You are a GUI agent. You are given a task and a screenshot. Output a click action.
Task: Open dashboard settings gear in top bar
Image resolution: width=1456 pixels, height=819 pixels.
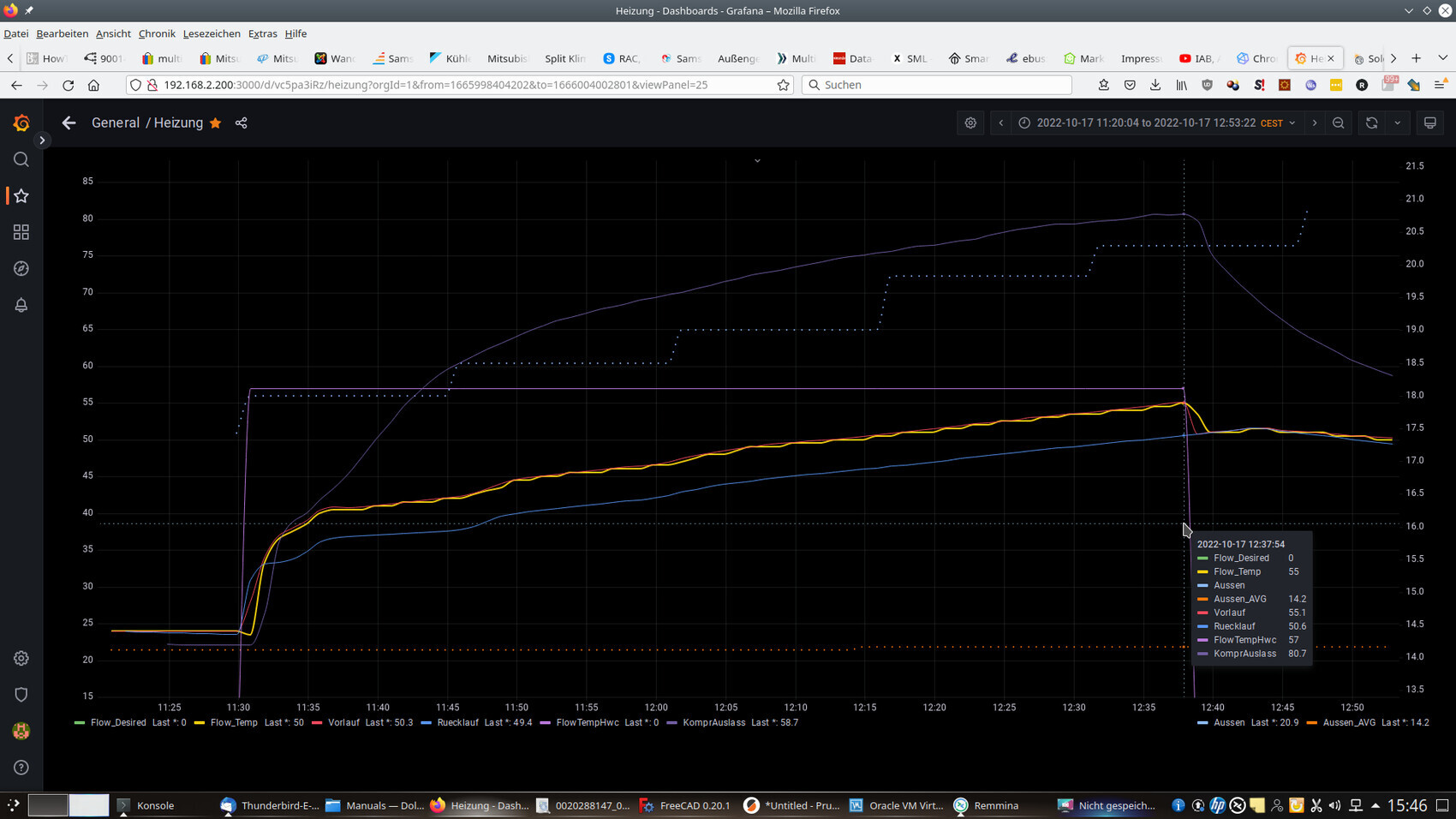point(970,123)
